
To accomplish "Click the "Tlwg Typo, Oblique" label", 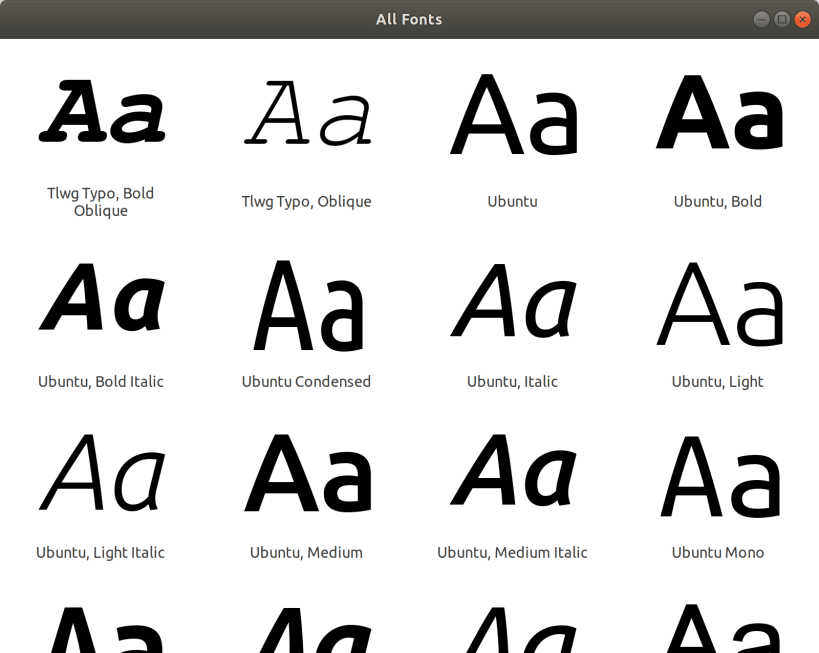I will [307, 202].
